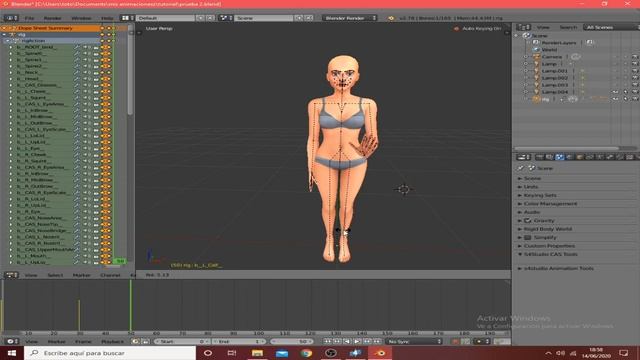Click the Start frame field

click(x=182, y=342)
